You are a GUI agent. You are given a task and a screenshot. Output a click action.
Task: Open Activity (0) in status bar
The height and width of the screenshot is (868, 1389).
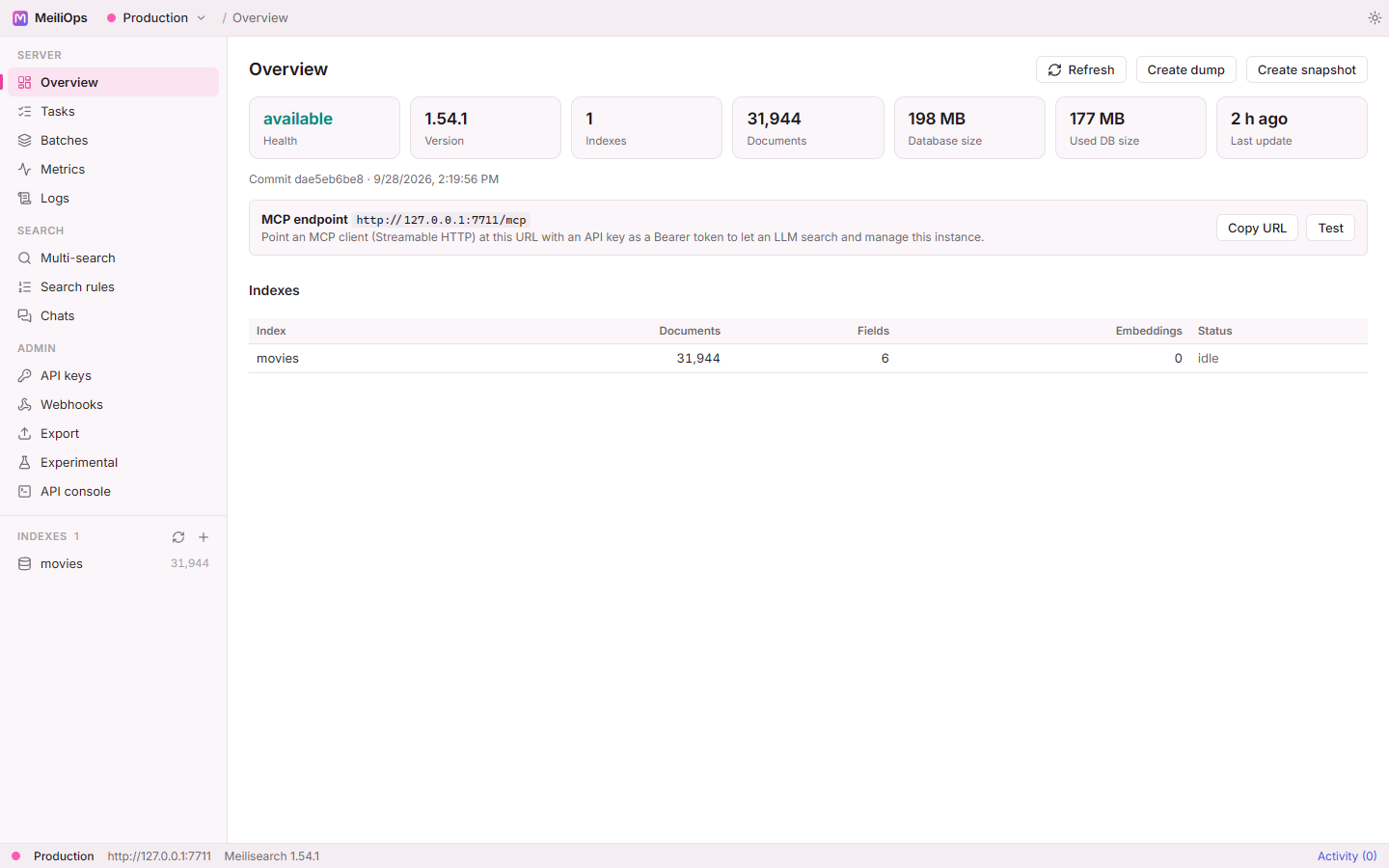point(1347,856)
